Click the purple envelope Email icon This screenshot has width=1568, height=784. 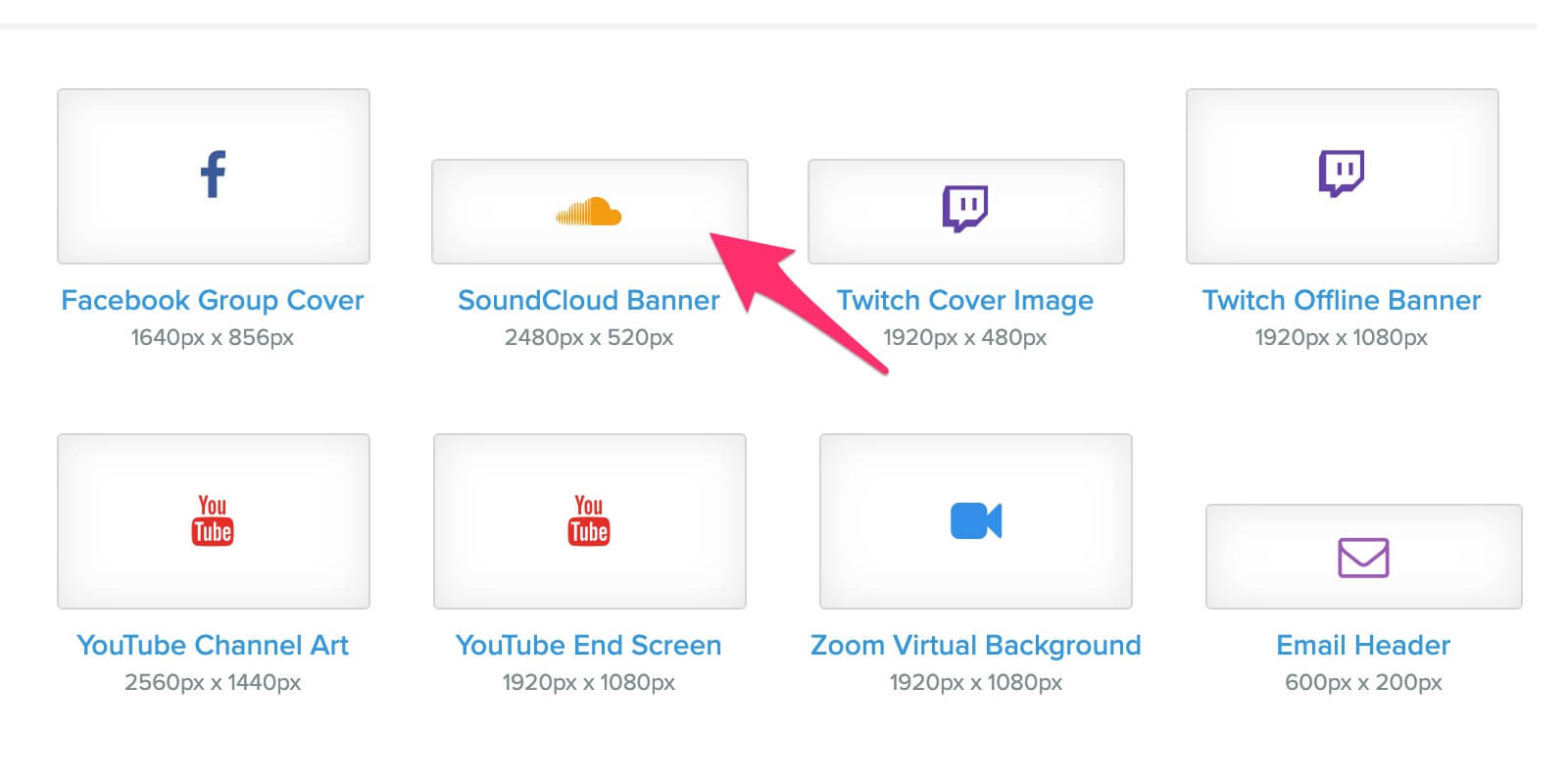1363,558
